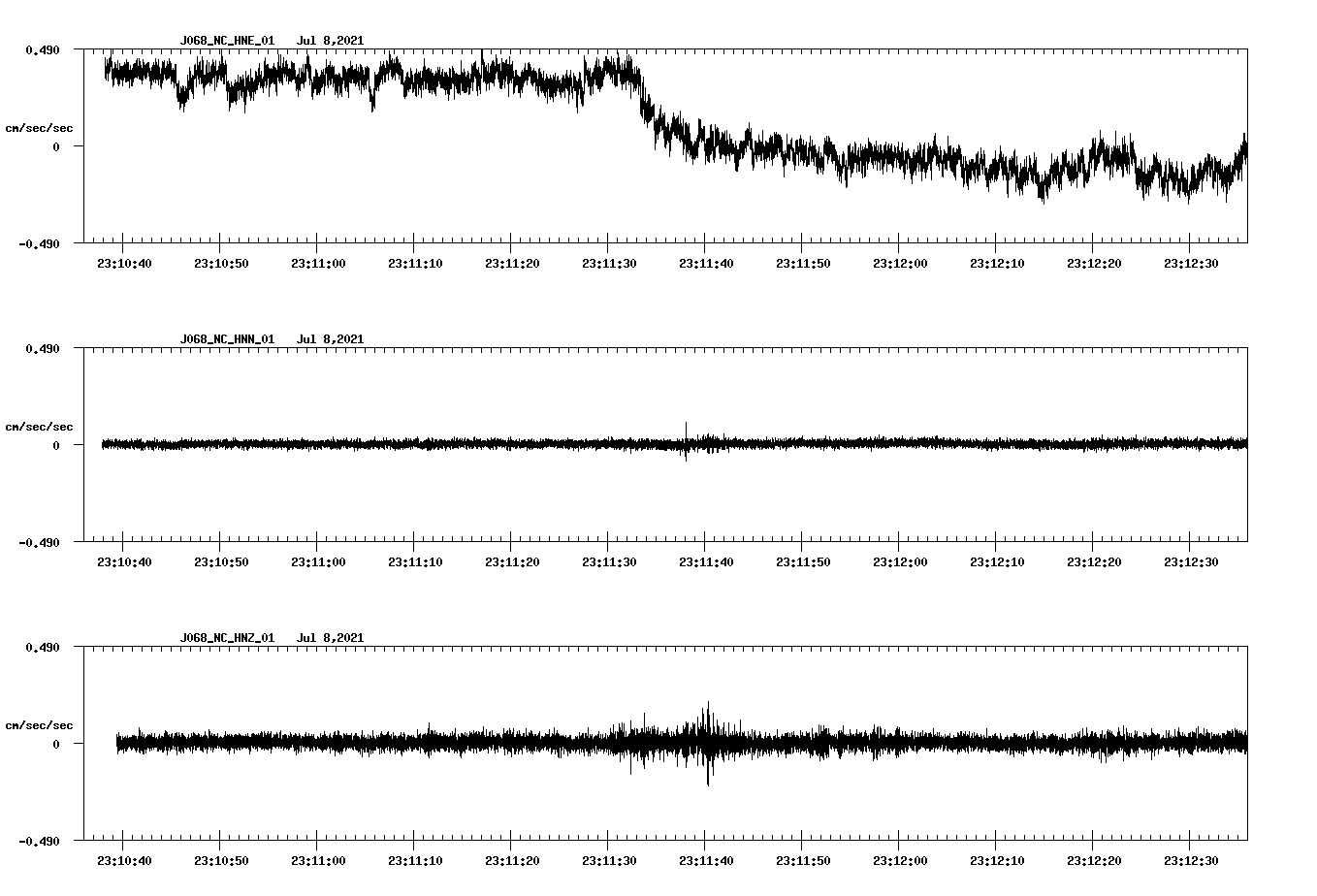Click 23:11:40 time label under HNN plot

click(706, 562)
